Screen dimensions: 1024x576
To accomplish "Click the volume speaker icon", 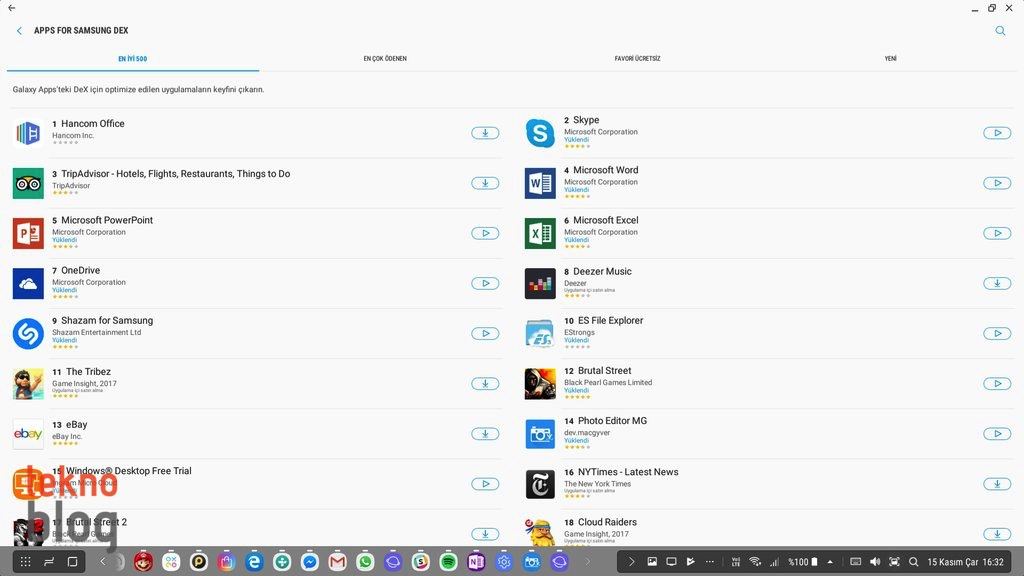I will pos(875,562).
